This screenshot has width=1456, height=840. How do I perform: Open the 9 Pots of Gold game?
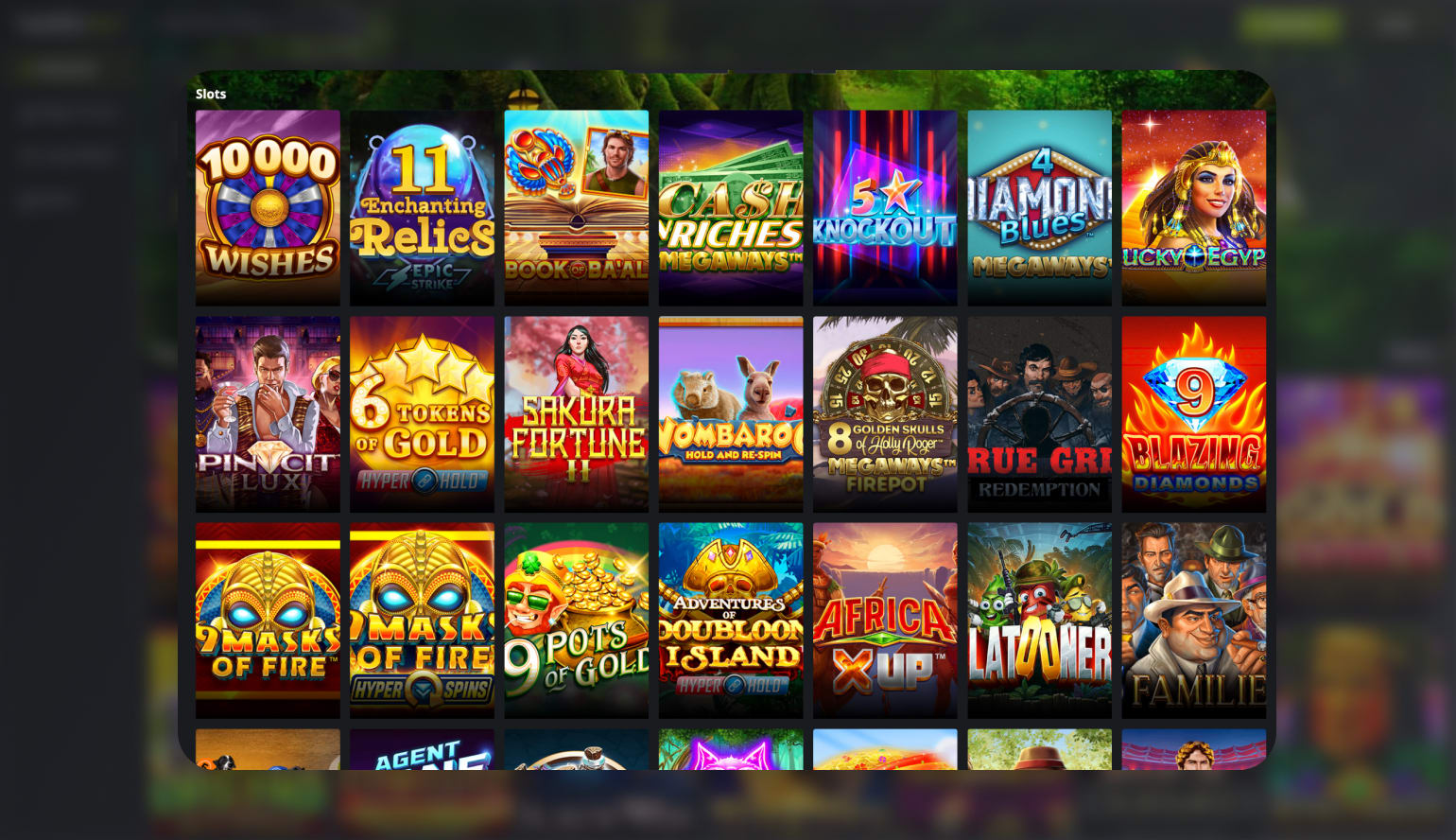(576, 621)
